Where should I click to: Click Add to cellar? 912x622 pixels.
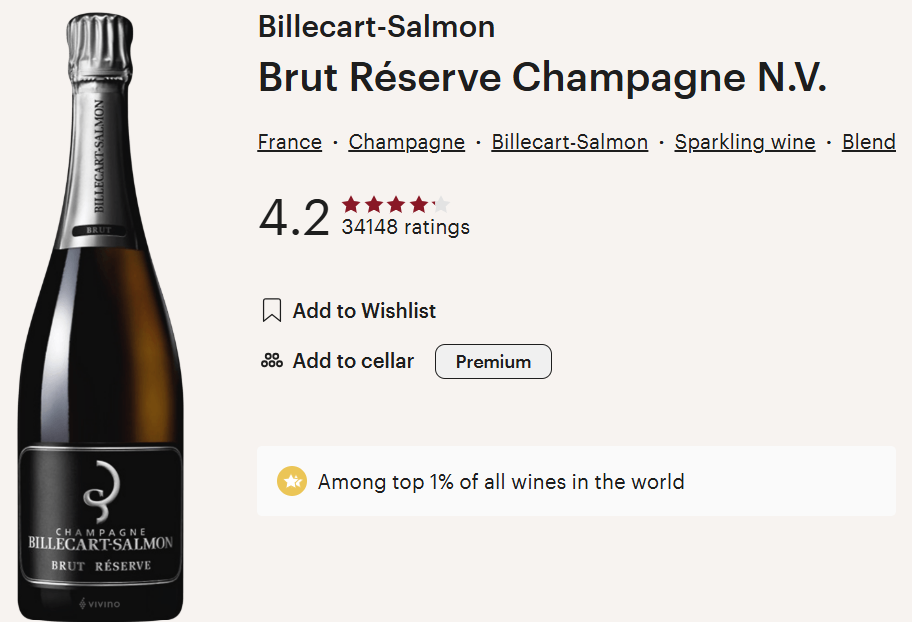point(353,361)
